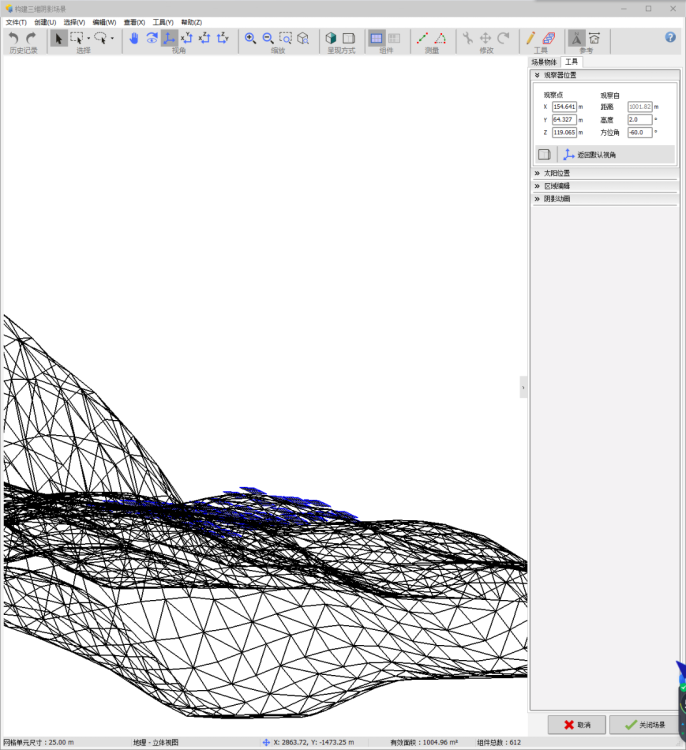
Task: Click the X coordinate field 154.641
Action: point(564,107)
